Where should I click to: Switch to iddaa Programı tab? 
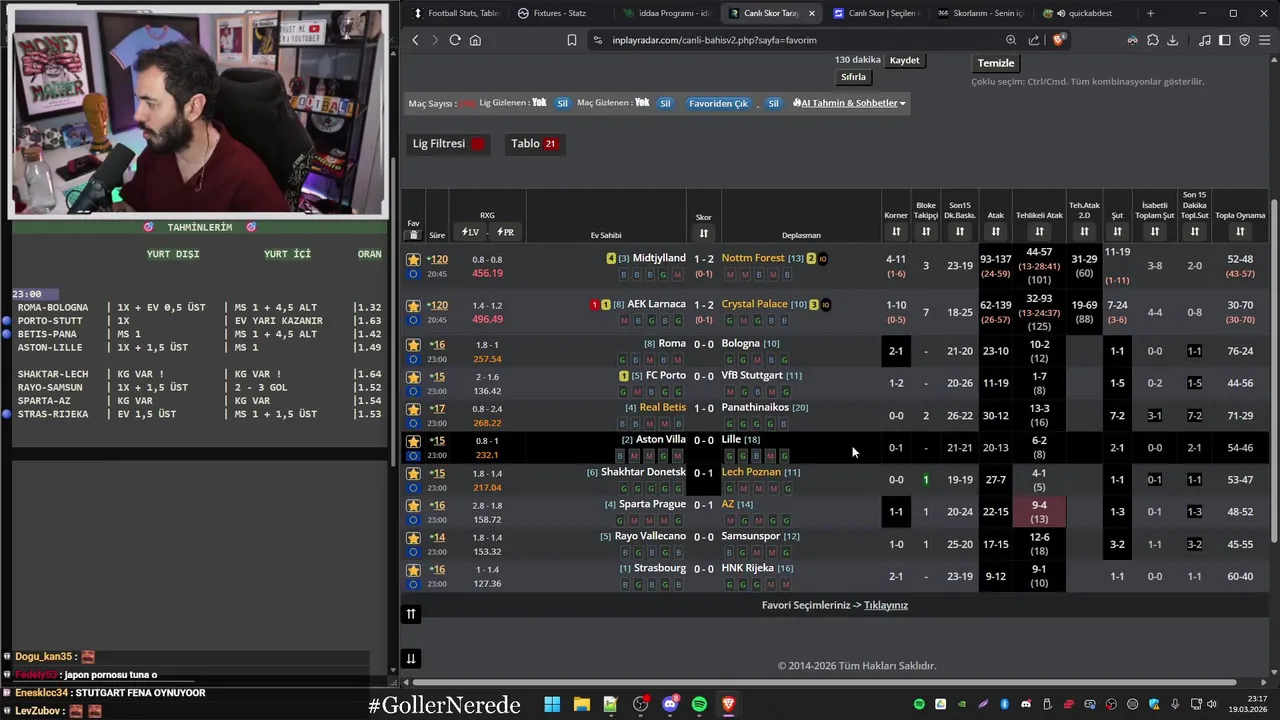(x=666, y=13)
